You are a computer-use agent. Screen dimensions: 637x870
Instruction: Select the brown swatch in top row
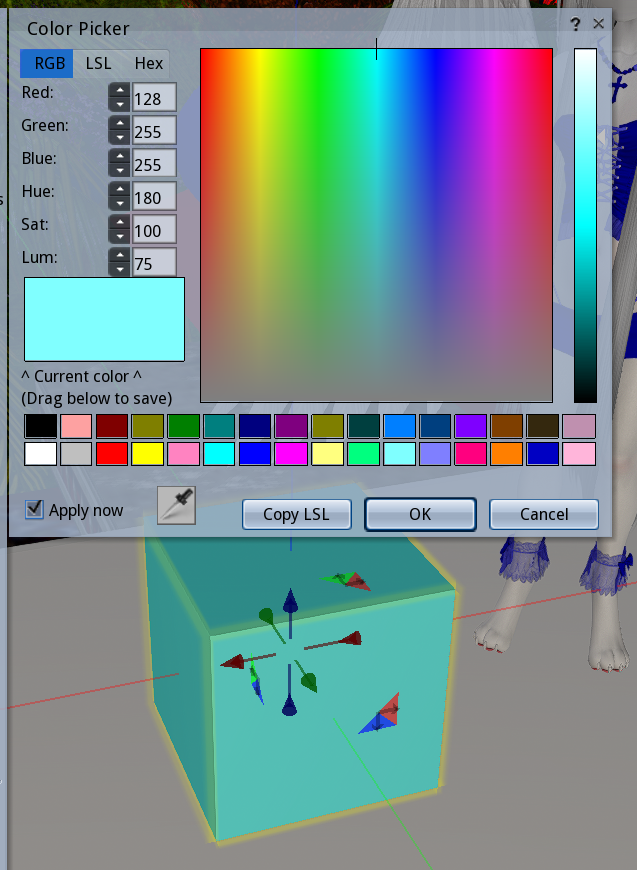pyautogui.click(x=507, y=426)
